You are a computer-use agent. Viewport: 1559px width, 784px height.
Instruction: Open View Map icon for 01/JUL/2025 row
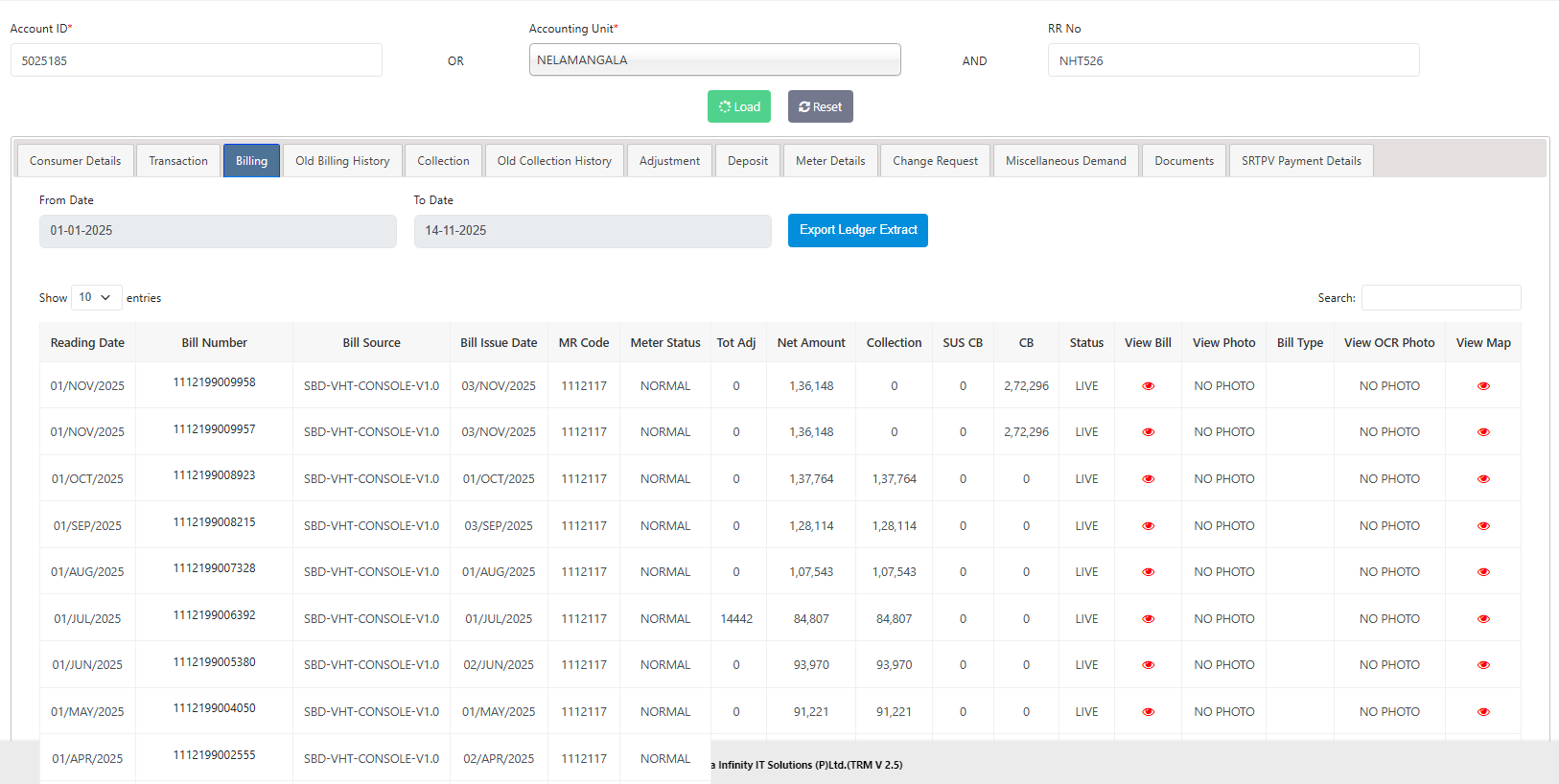[1483, 619]
